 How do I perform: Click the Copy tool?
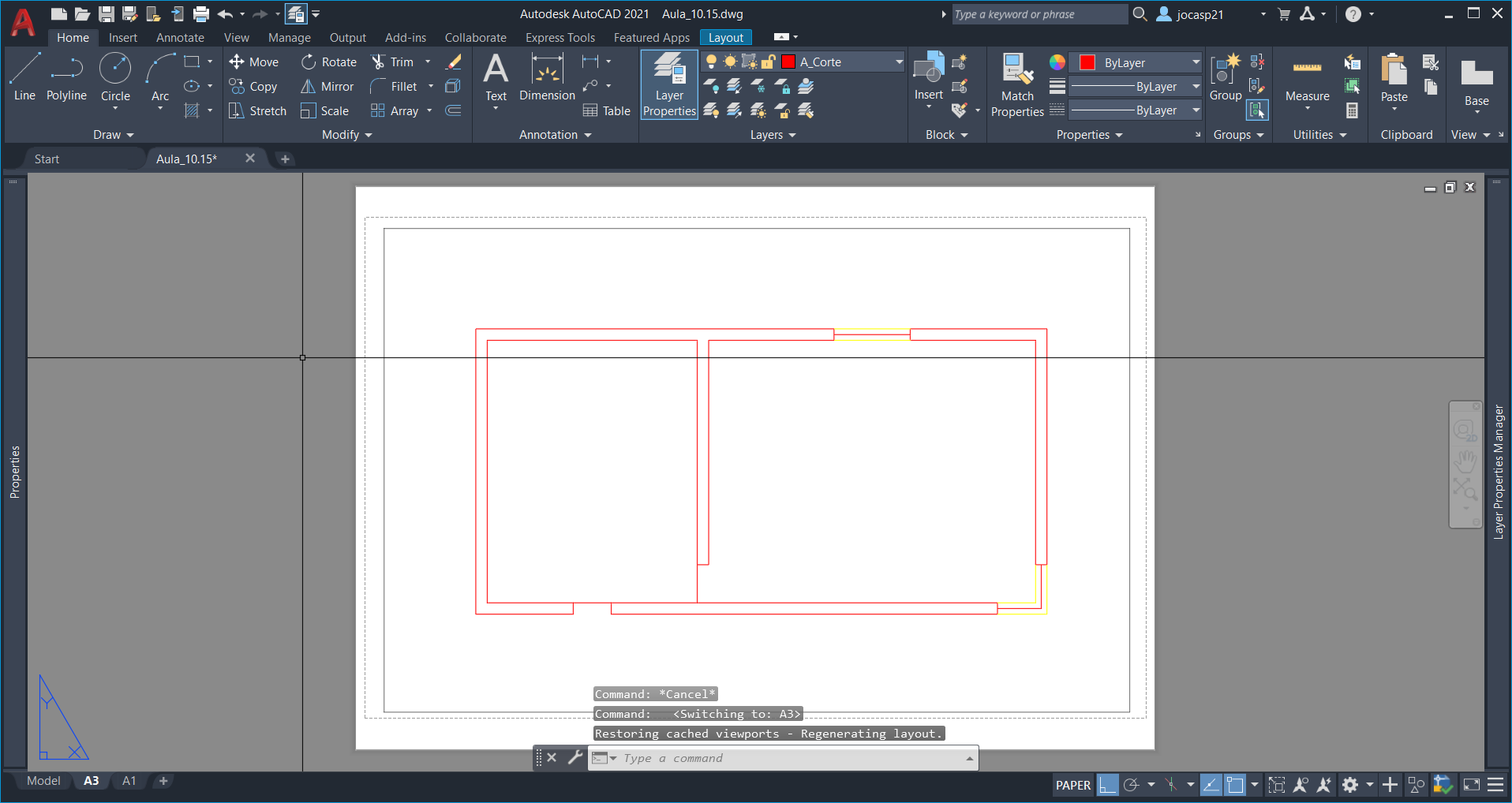[253, 86]
